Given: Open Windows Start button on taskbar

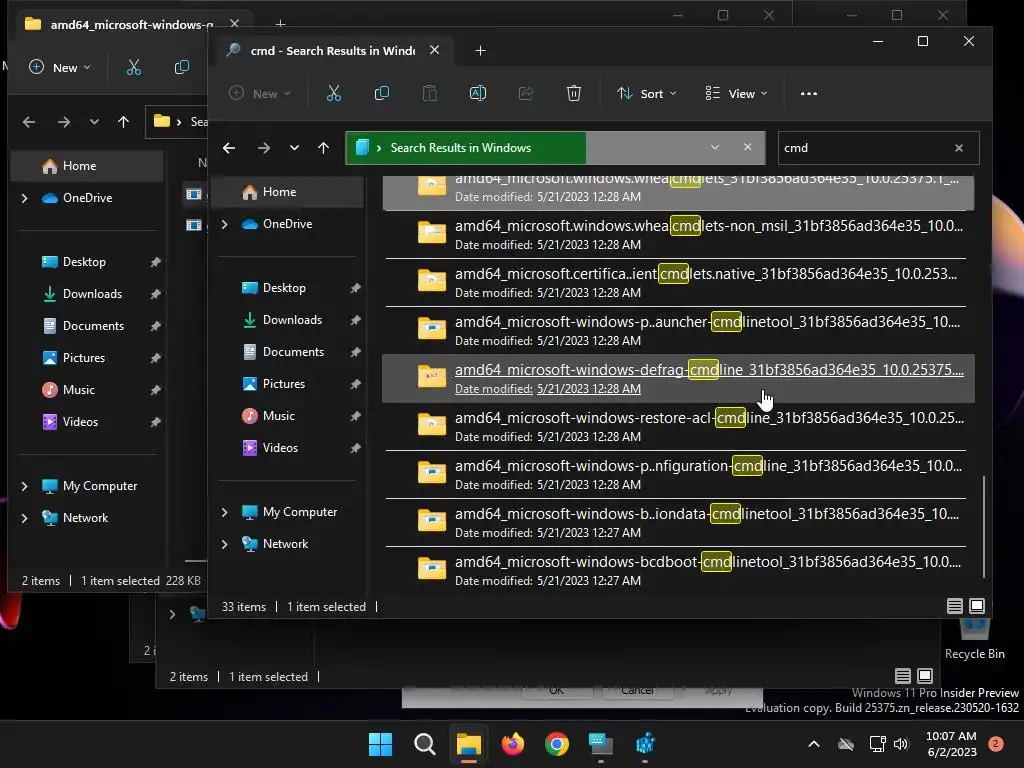Looking at the screenshot, I should (380, 744).
